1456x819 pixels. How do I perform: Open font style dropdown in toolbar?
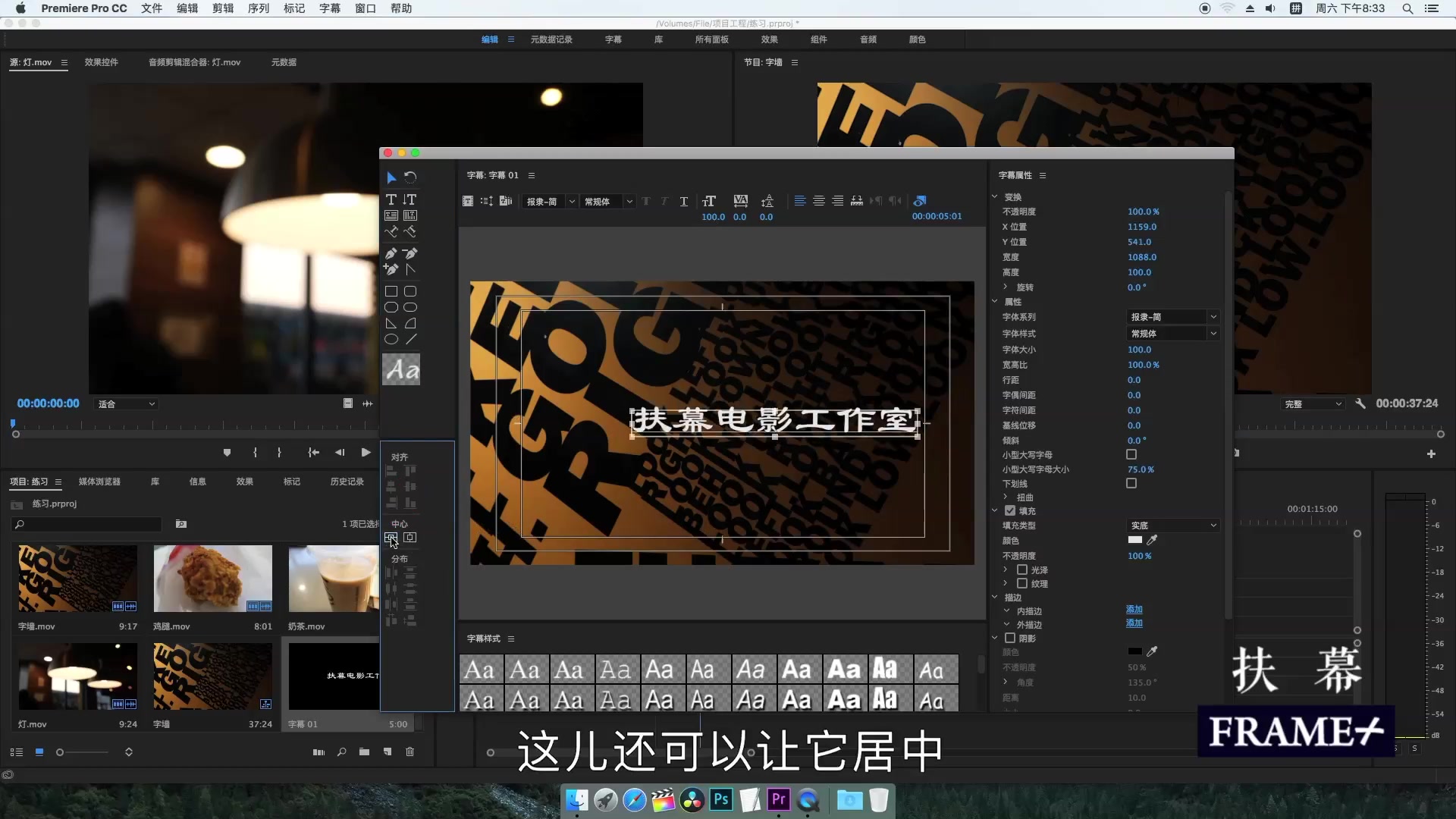(607, 202)
